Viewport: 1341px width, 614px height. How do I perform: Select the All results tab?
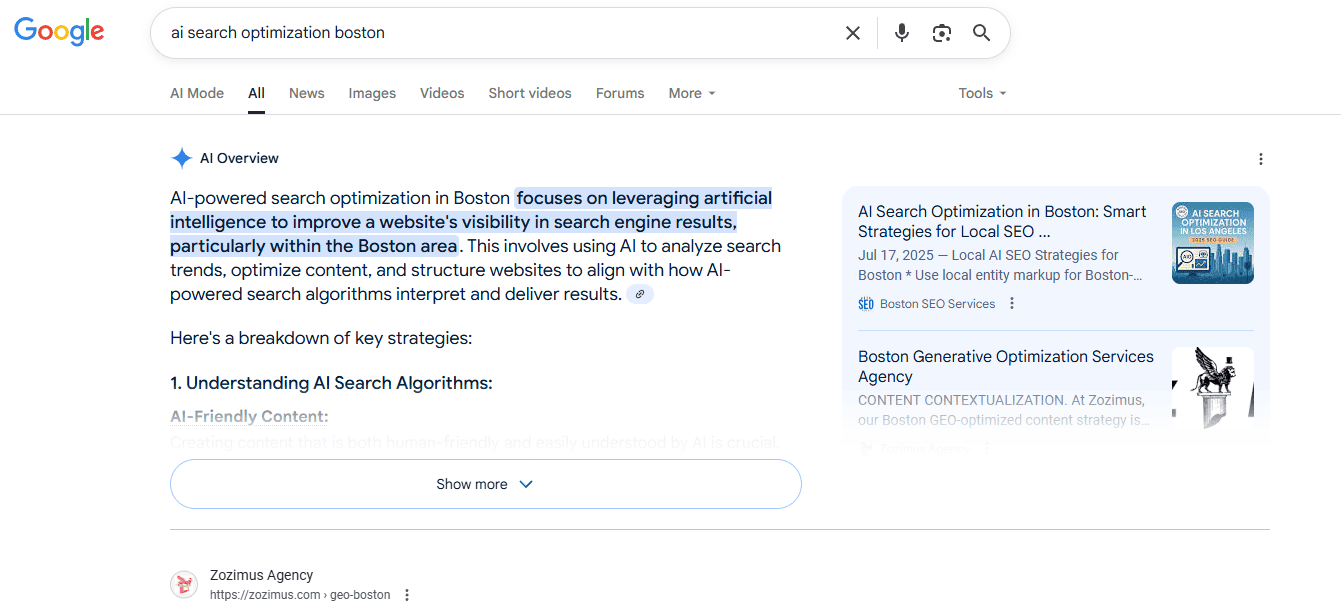pyautogui.click(x=257, y=93)
